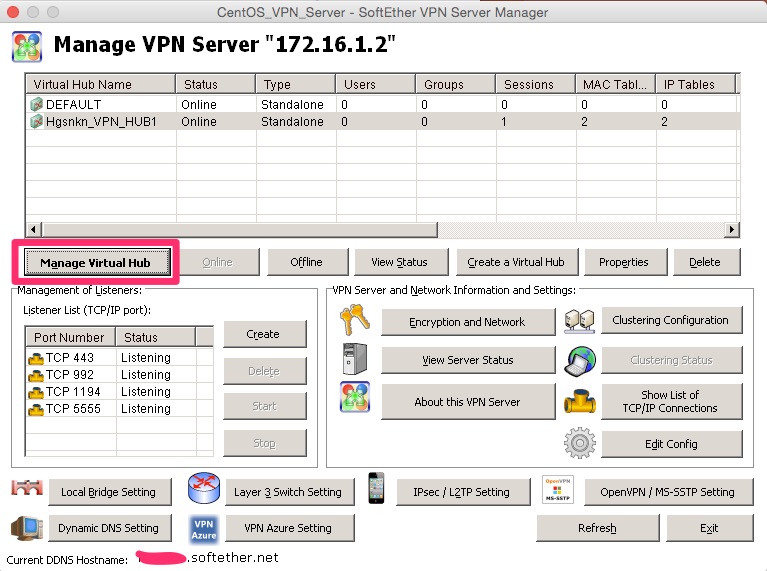Screen dimensions: 767x571
Task: Click the clustering servers icon
Action: [x=579, y=321]
